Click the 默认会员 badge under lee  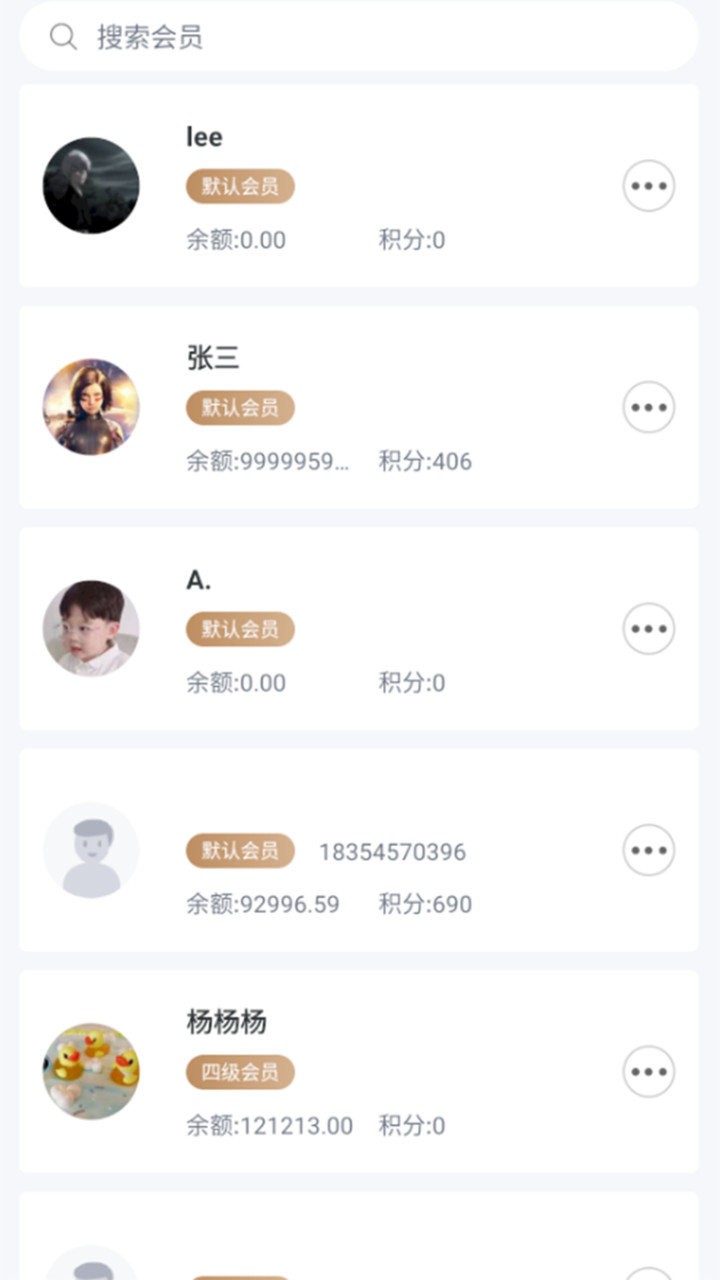click(x=240, y=186)
